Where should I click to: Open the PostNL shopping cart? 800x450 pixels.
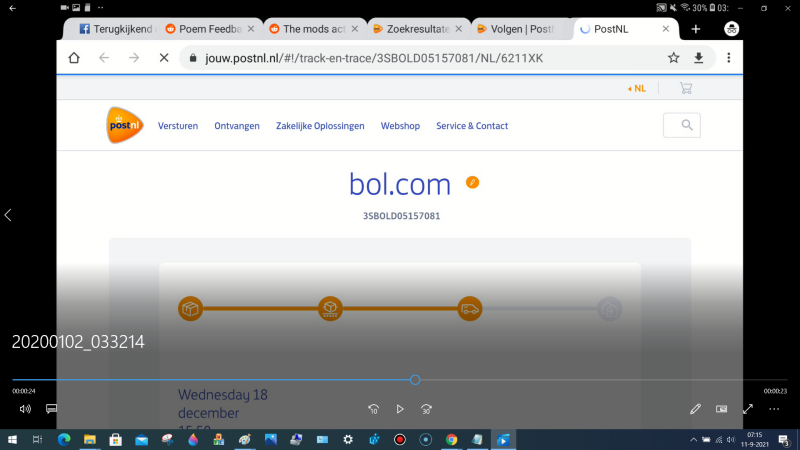point(686,88)
